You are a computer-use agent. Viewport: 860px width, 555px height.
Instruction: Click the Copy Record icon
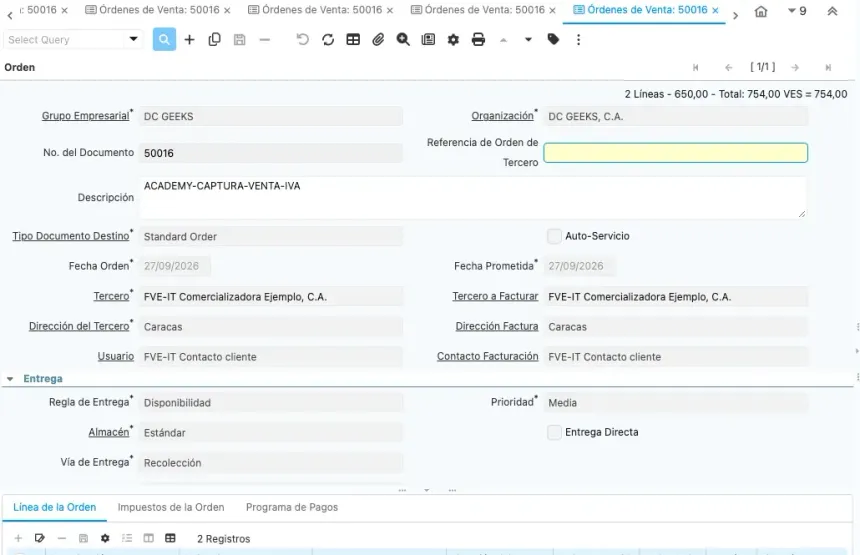click(x=214, y=39)
